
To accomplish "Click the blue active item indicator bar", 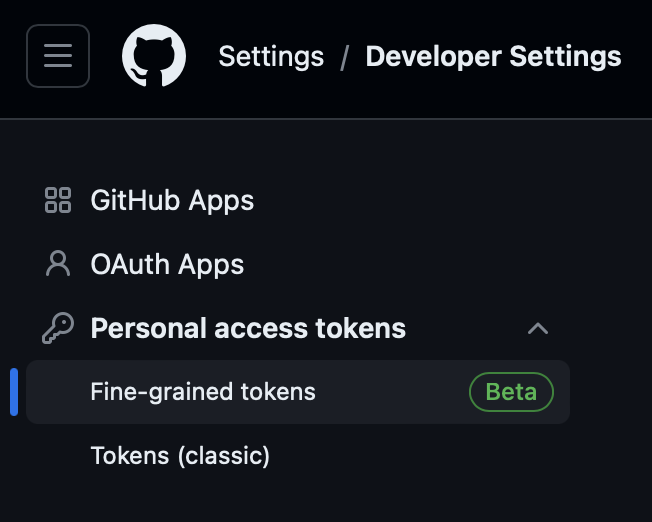I will (14, 392).
